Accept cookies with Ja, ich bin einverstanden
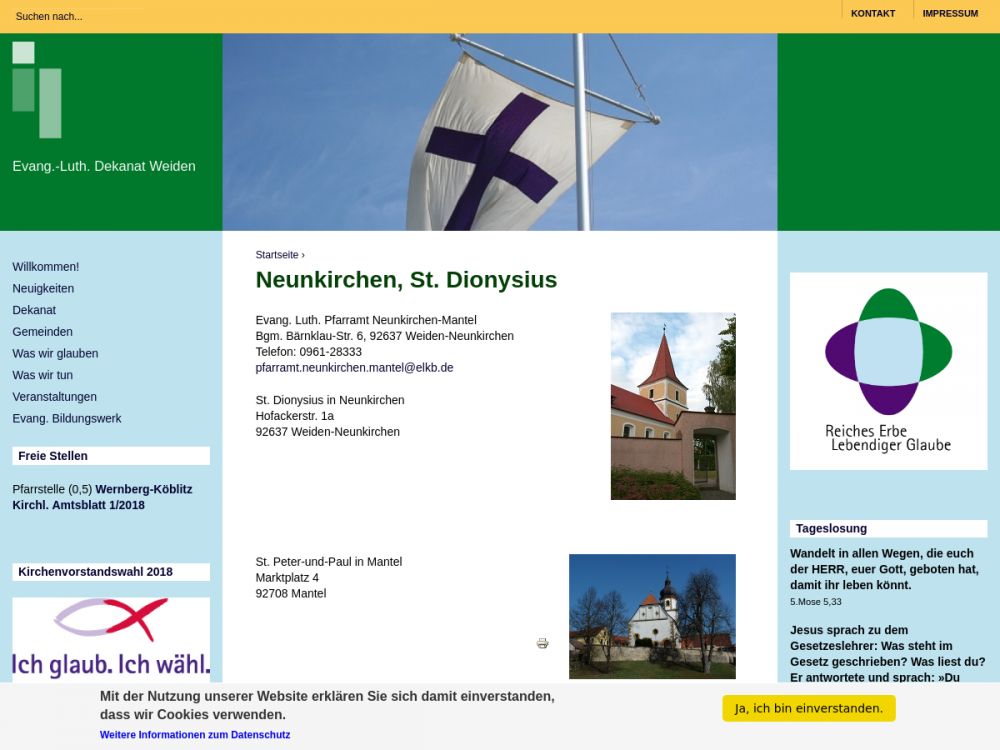The width and height of the screenshot is (1000, 750). tap(808, 709)
